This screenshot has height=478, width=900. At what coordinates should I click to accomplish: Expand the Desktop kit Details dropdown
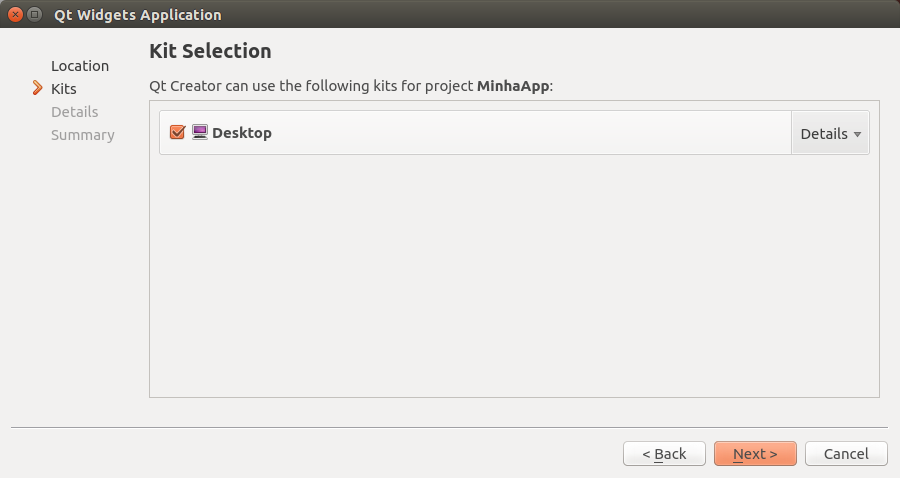(x=830, y=133)
